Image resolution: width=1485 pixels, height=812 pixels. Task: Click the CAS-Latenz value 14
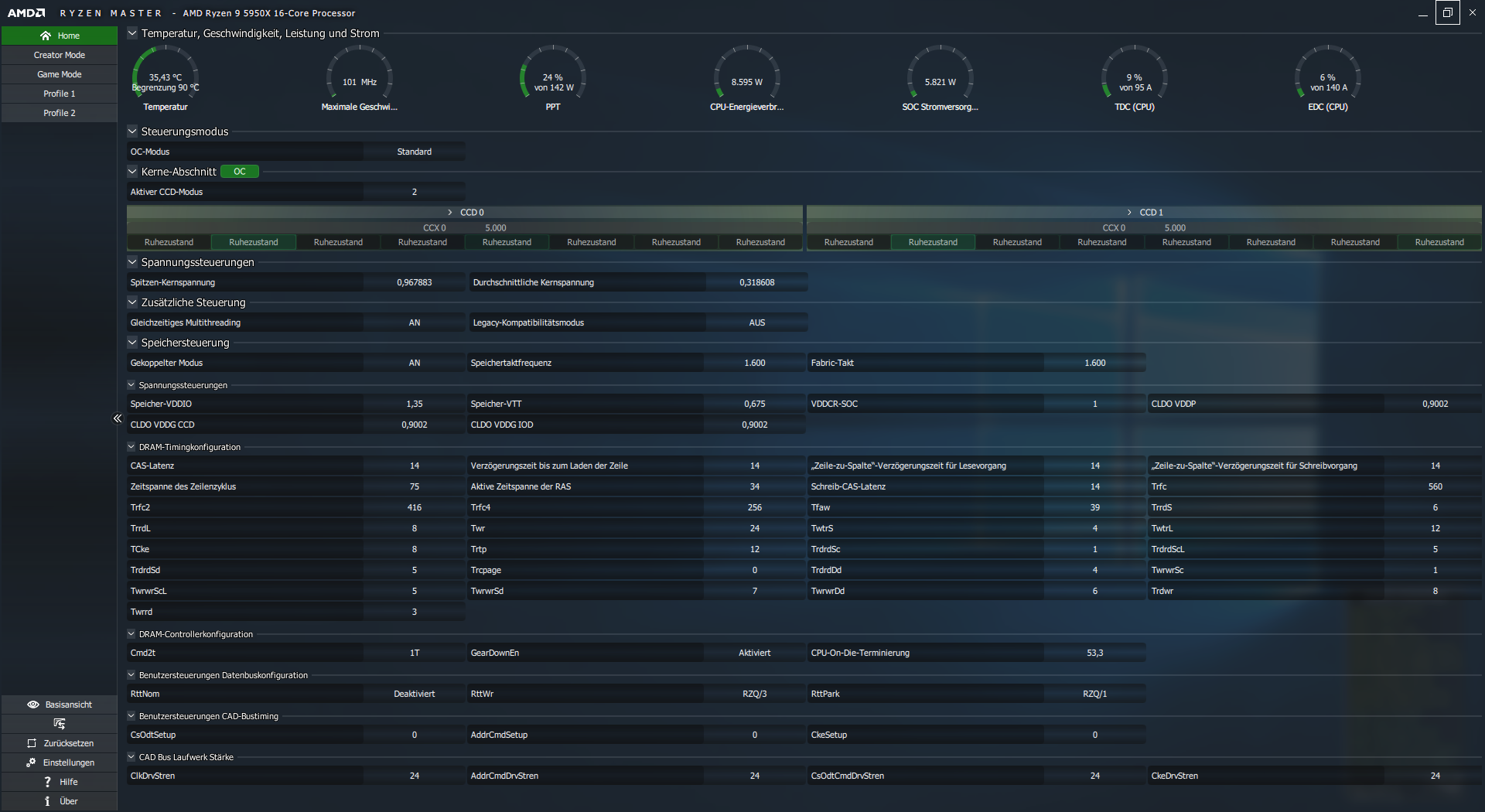tap(415, 466)
